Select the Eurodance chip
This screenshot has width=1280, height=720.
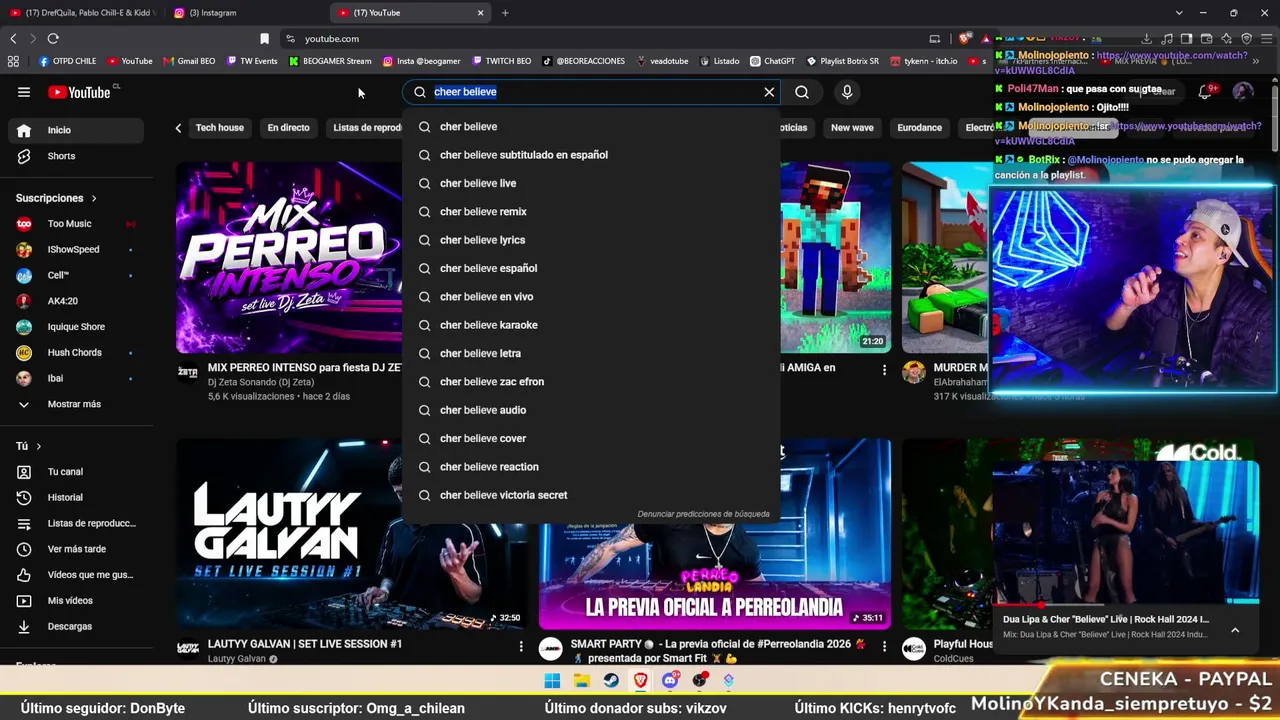click(919, 128)
